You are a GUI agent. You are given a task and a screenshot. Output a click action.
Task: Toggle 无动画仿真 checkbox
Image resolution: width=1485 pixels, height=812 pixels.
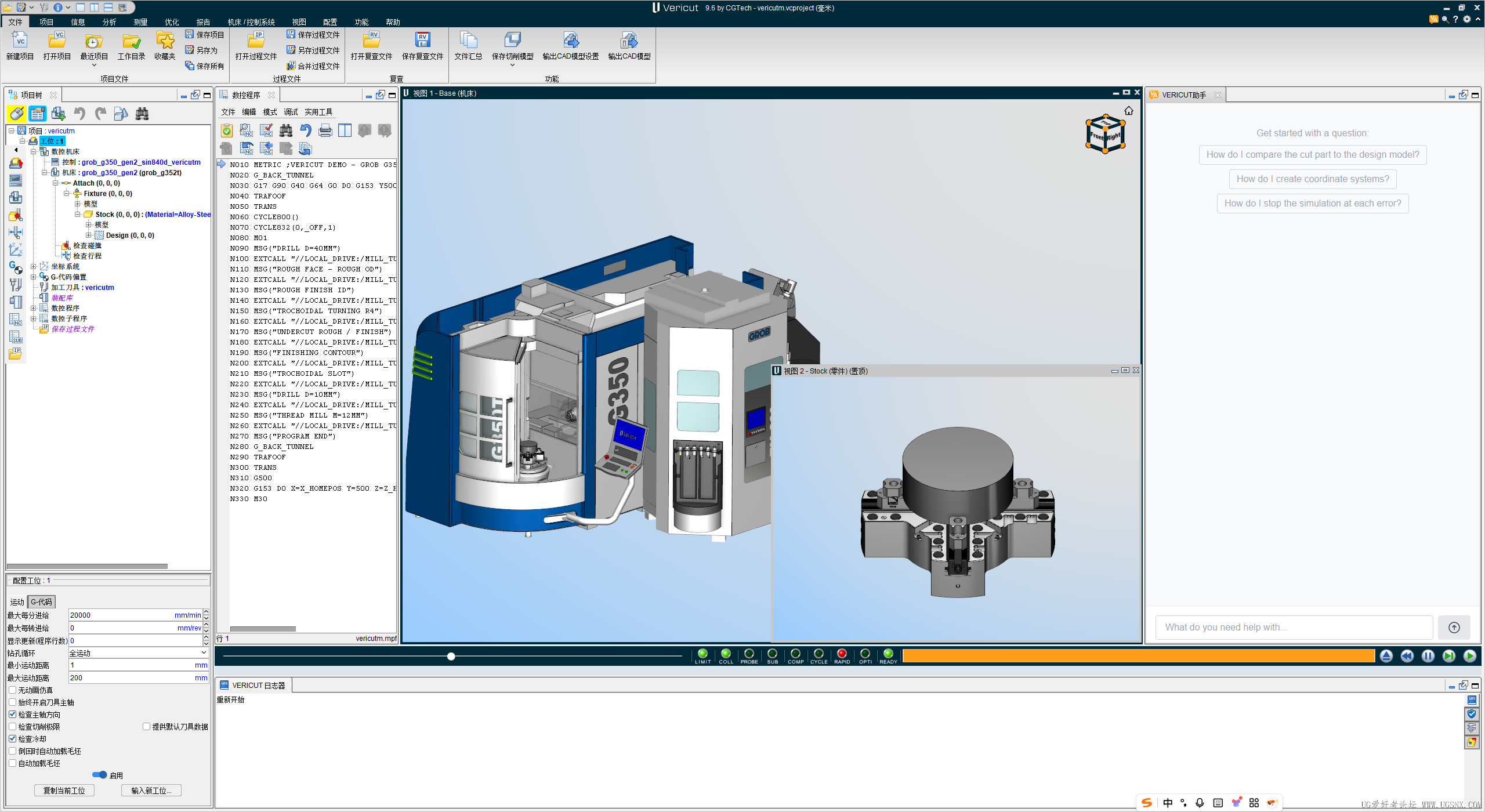coord(12,690)
